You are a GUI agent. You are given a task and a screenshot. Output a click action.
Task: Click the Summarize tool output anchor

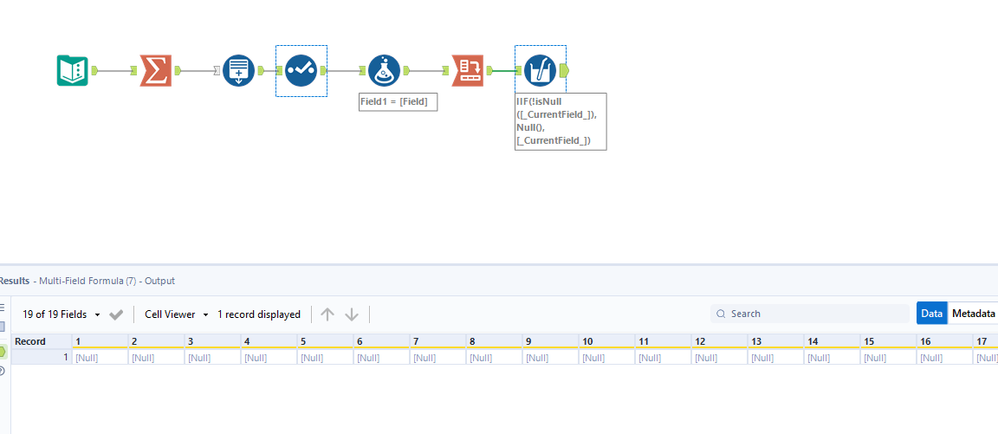point(178,71)
